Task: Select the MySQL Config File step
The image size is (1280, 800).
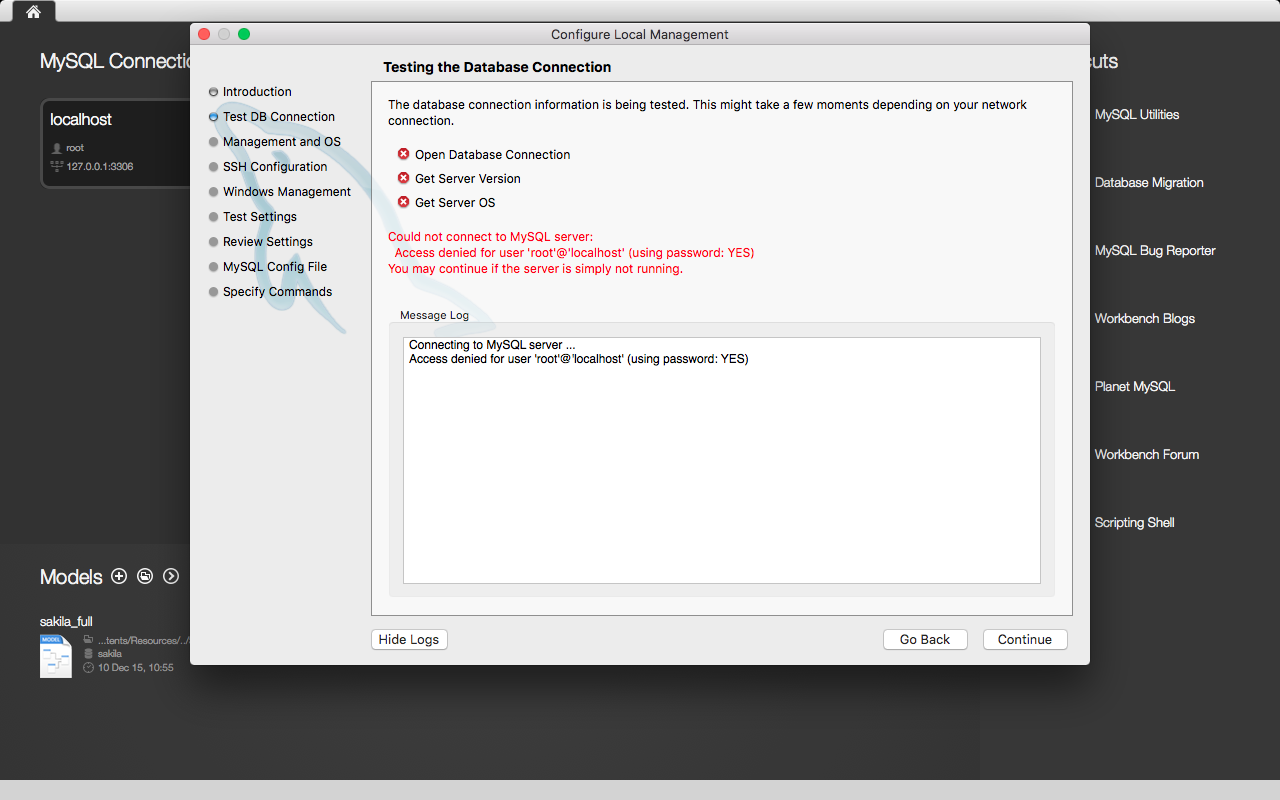Action: tap(275, 267)
